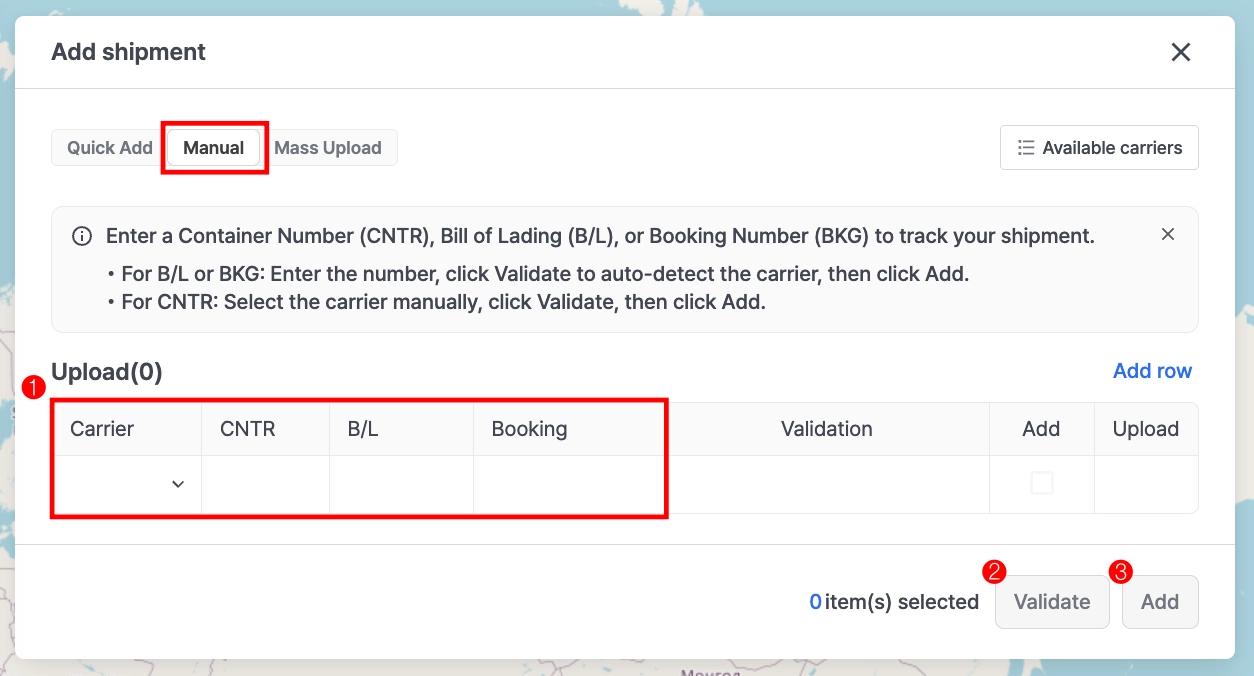The image size is (1254, 676).
Task: Click the Upload column header
Action: [1145, 429]
